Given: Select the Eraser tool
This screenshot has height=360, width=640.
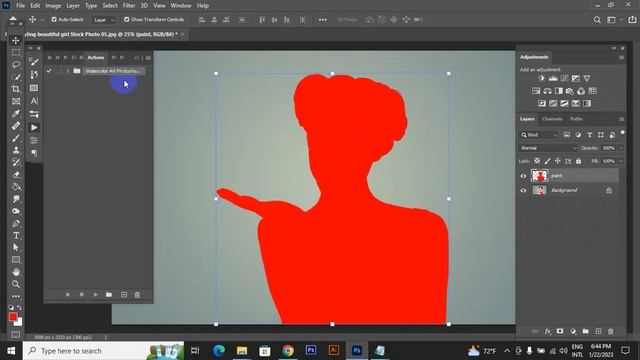Looking at the screenshot, I should click(x=16, y=175).
